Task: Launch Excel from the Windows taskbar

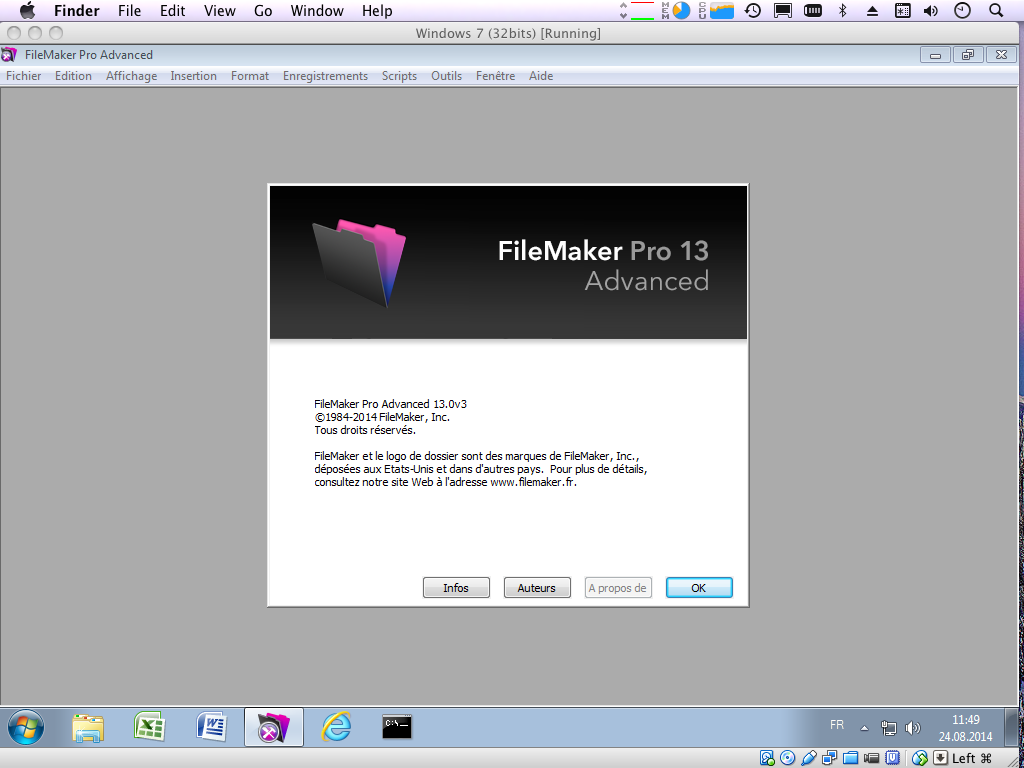Action: (150, 726)
